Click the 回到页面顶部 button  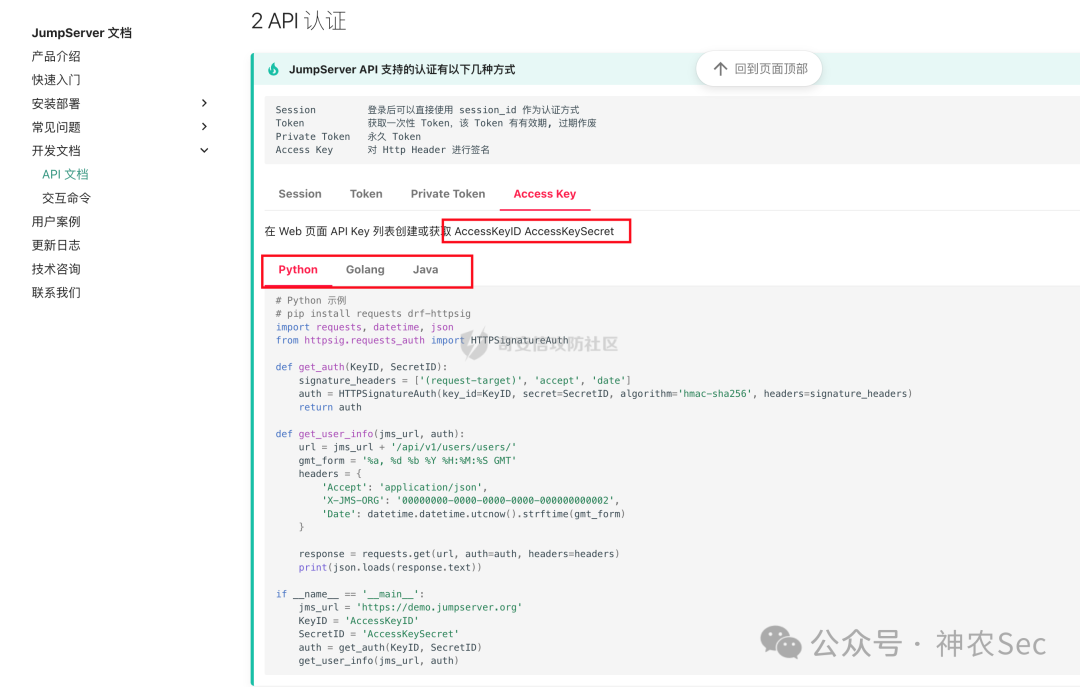[759, 69]
